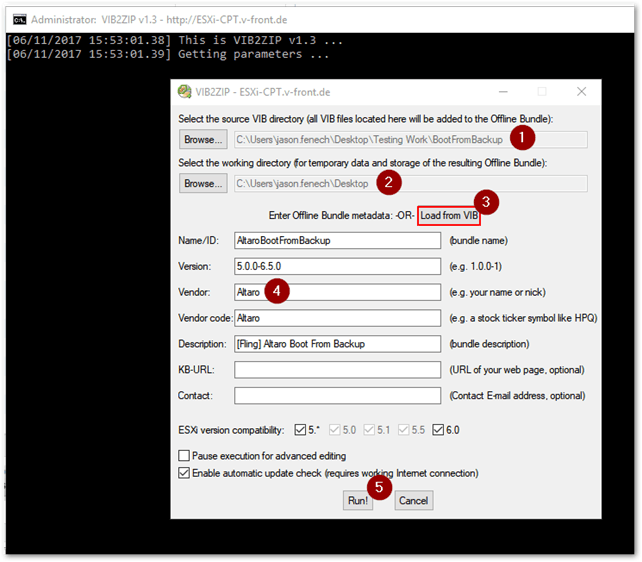Click into the Version field
This screenshot has width=642, height=562.
[x=337, y=266]
